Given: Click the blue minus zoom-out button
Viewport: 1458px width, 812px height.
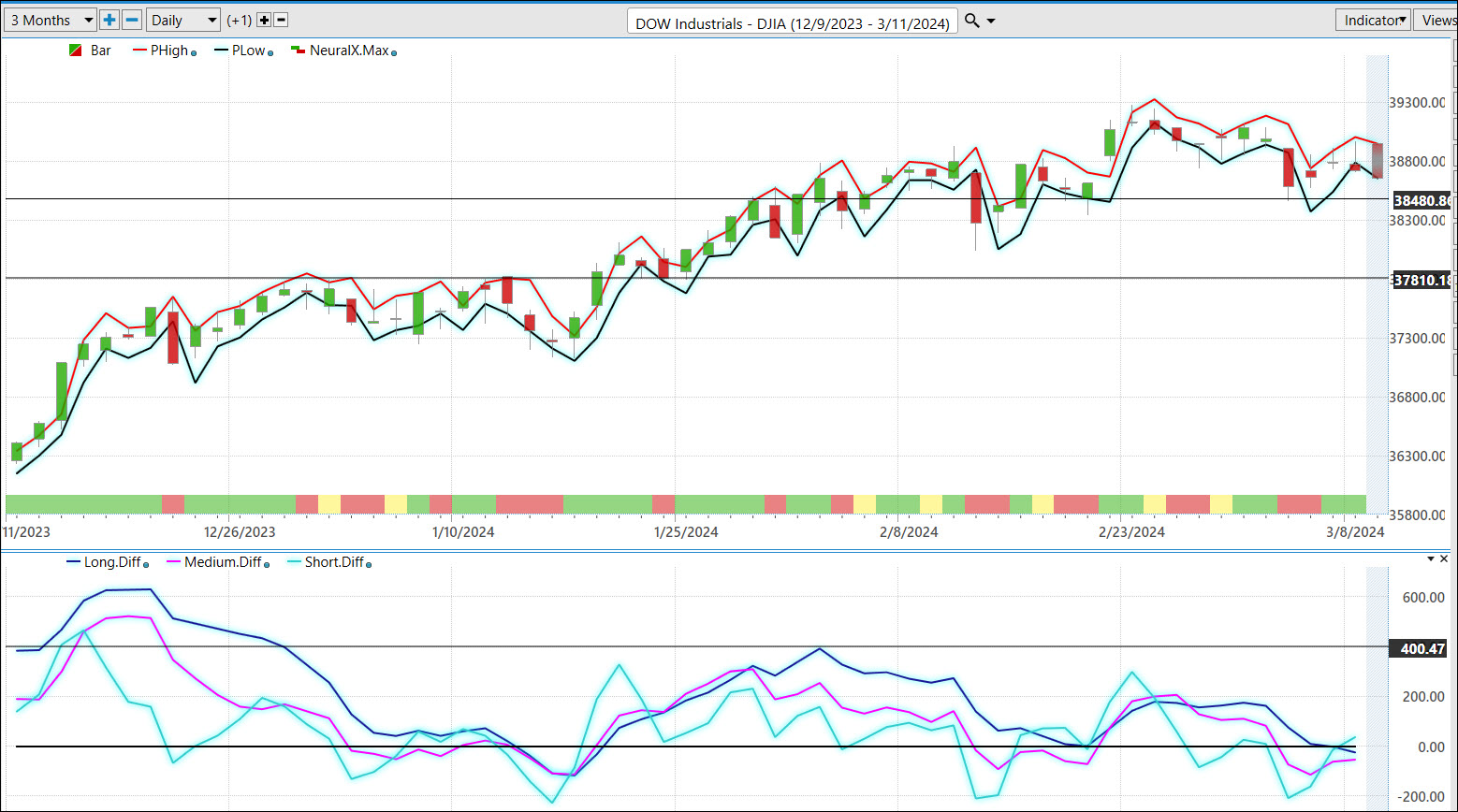Looking at the screenshot, I should (132, 20).
